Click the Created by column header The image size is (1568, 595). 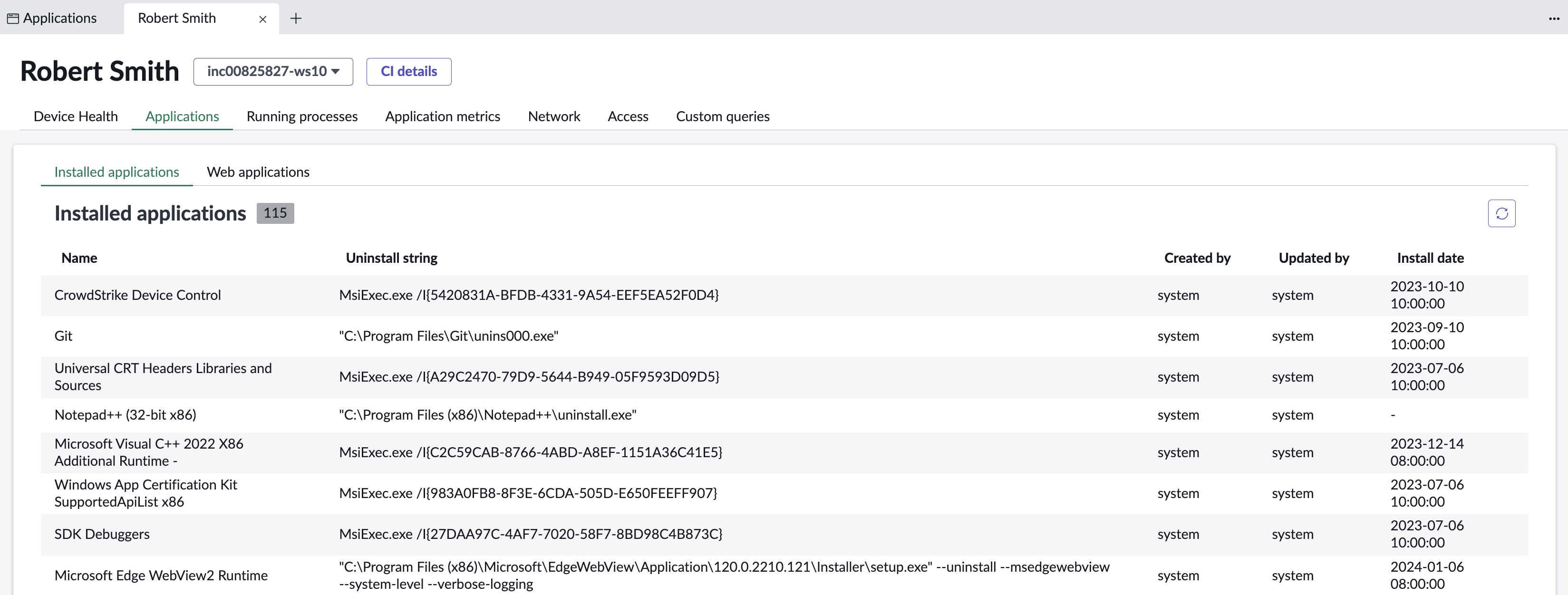[1197, 258]
